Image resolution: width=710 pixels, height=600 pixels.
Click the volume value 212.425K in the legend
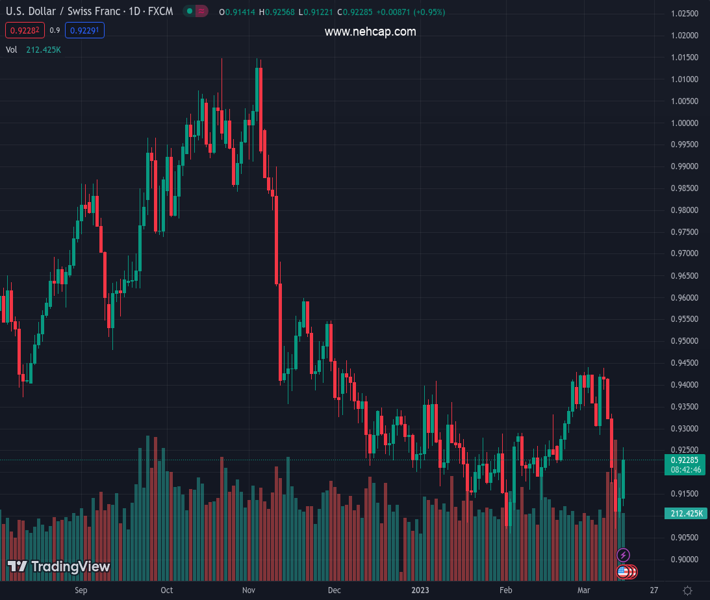(43, 50)
